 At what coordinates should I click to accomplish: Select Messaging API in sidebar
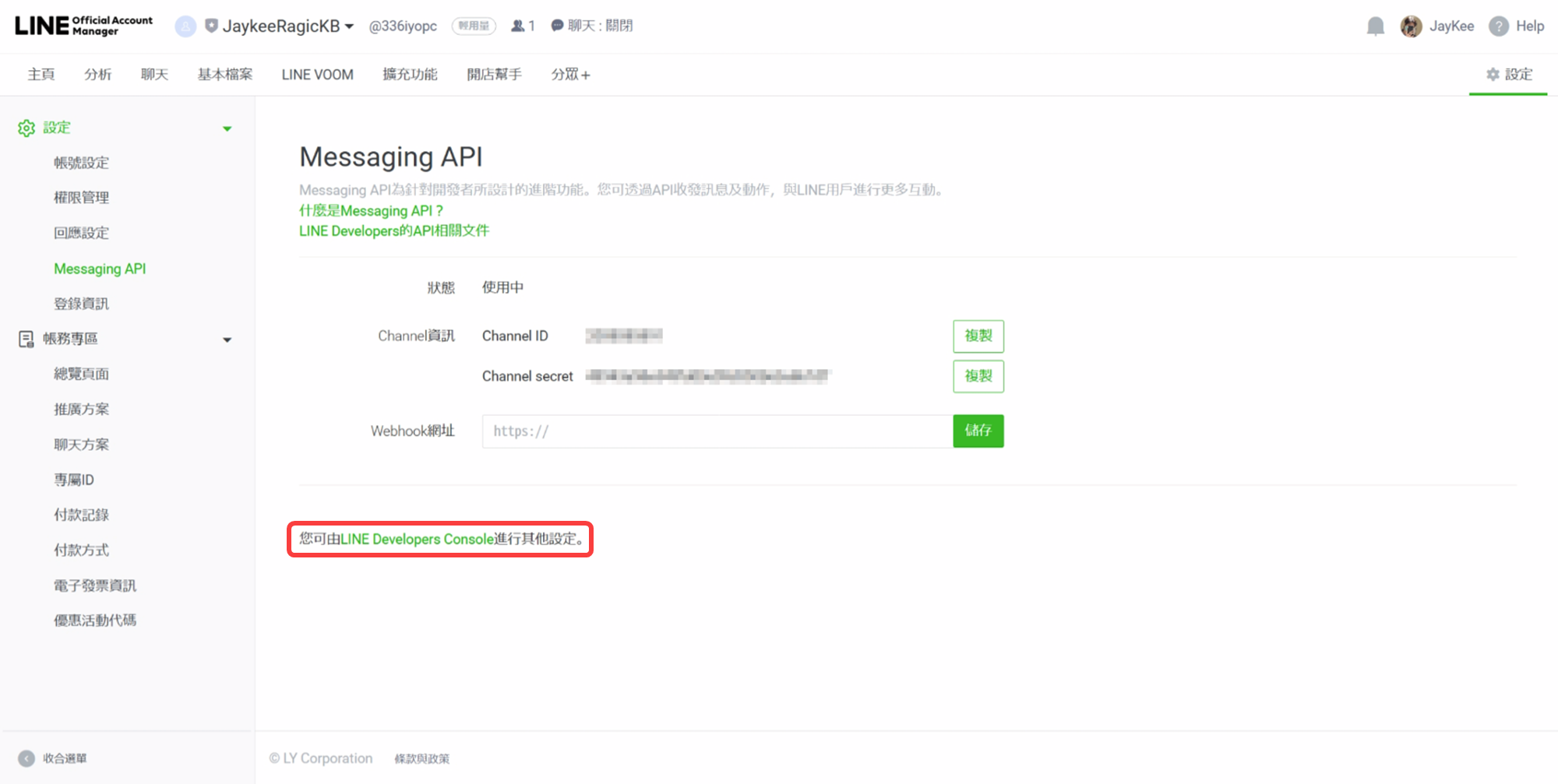click(x=100, y=269)
